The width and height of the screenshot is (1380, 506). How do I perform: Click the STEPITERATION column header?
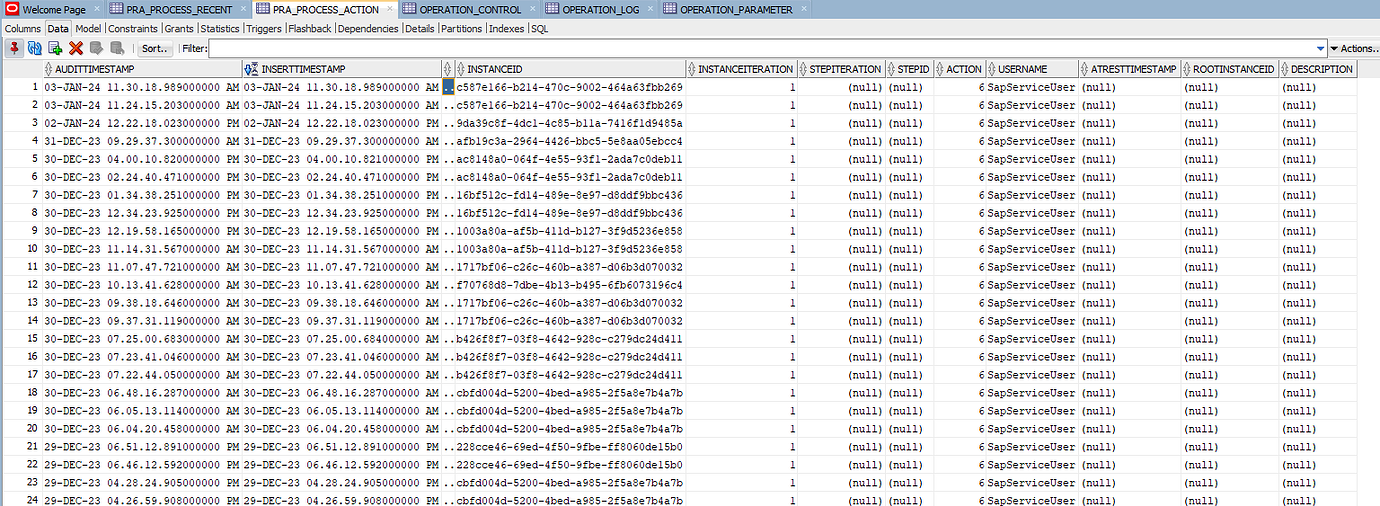(x=842, y=69)
